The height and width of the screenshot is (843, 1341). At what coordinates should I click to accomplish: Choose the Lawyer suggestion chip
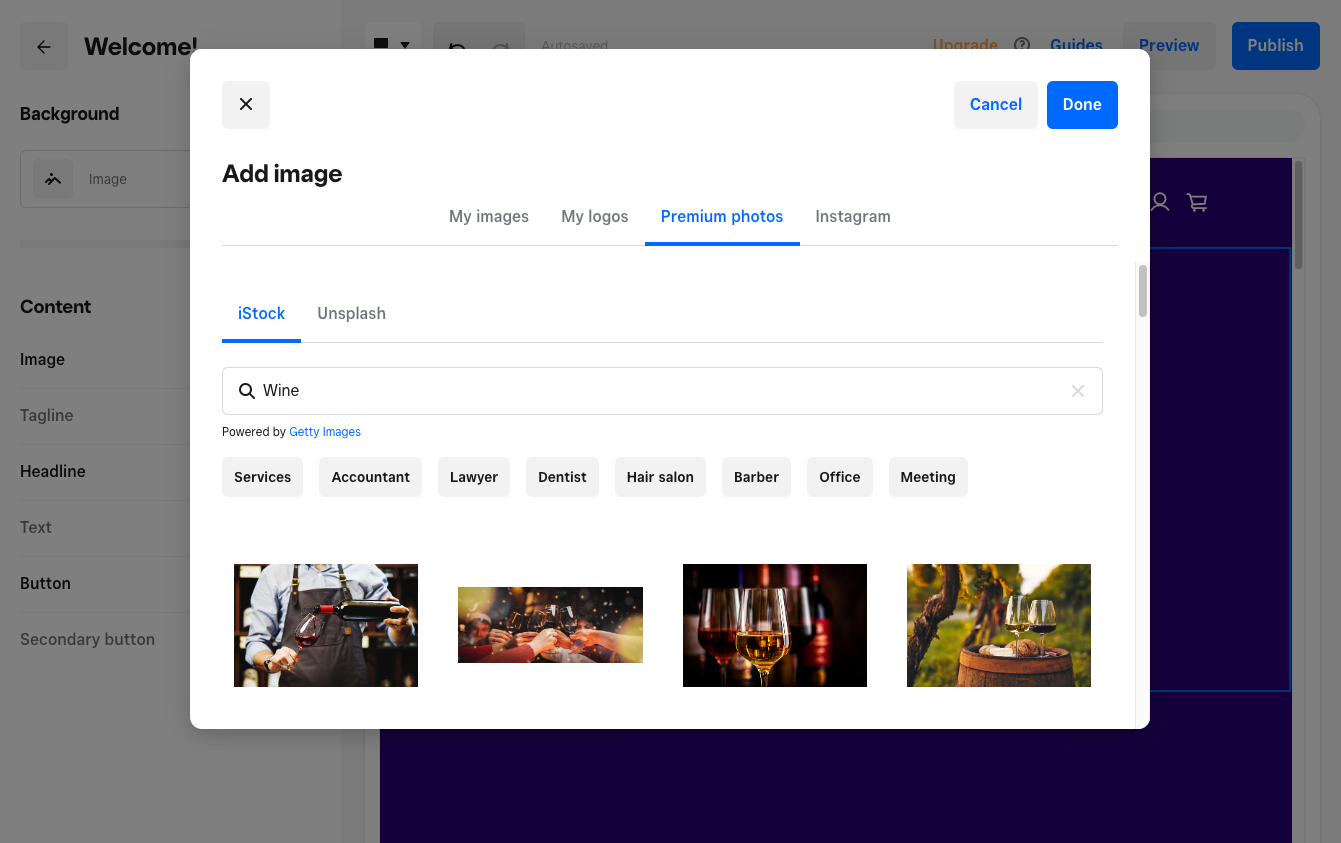[x=474, y=477]
